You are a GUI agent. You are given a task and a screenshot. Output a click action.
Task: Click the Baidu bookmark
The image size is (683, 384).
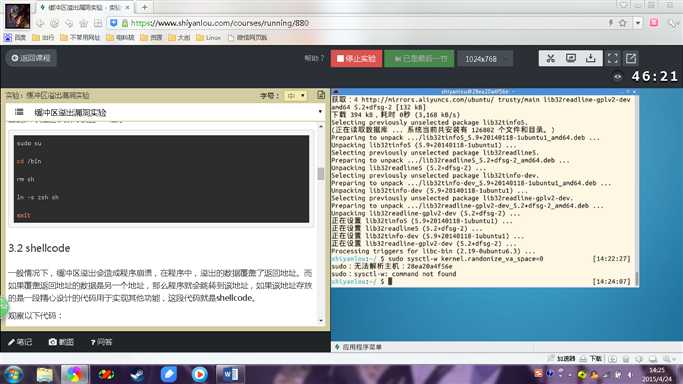point(15,37)
